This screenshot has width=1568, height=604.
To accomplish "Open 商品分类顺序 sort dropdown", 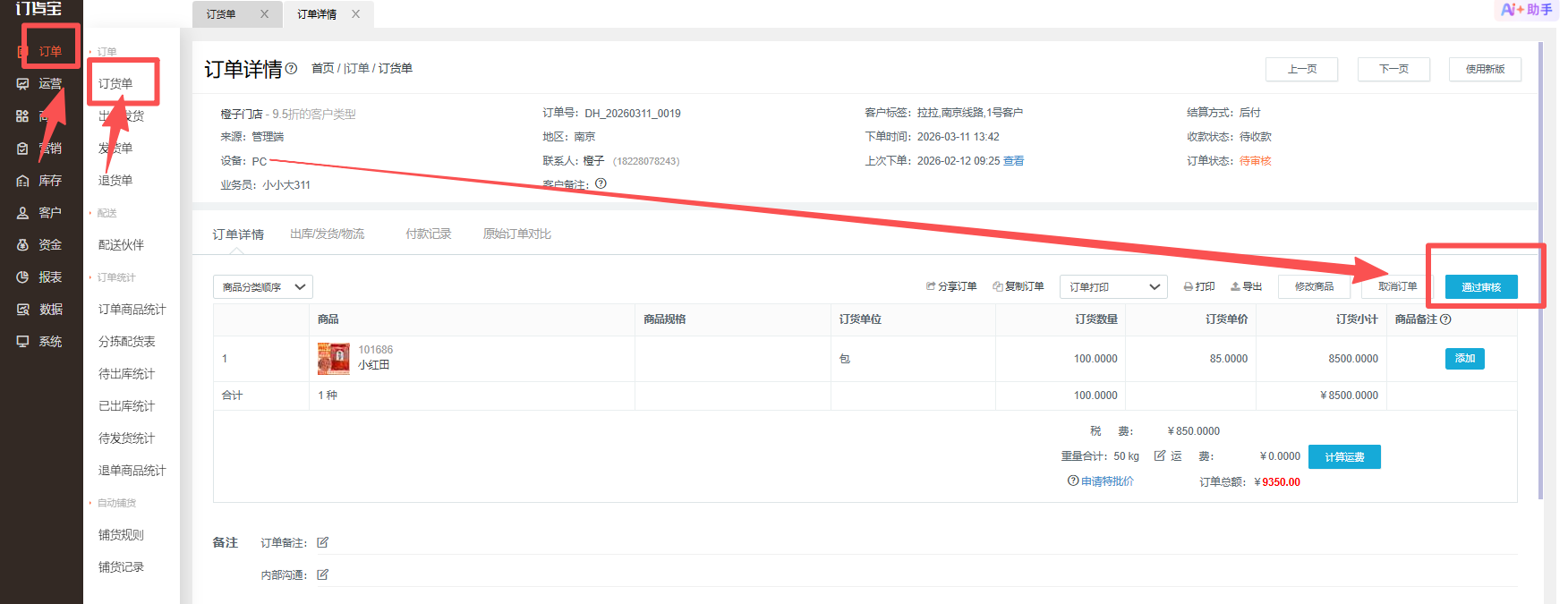I will (263, 287).
